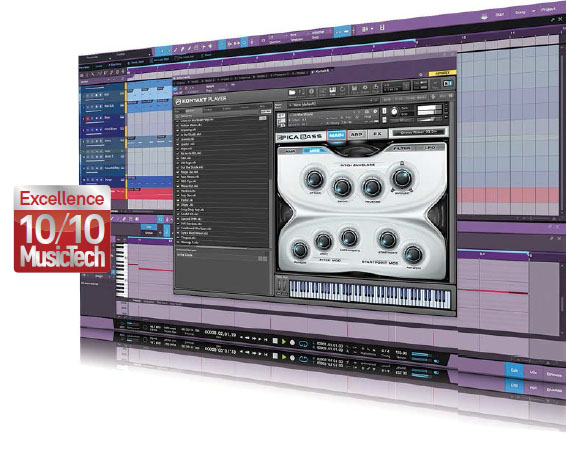Image resolution: width=566 pixels, height=456 pixels.
Task: Click the Stop button in the transport bar
Action: coord(275,341)
